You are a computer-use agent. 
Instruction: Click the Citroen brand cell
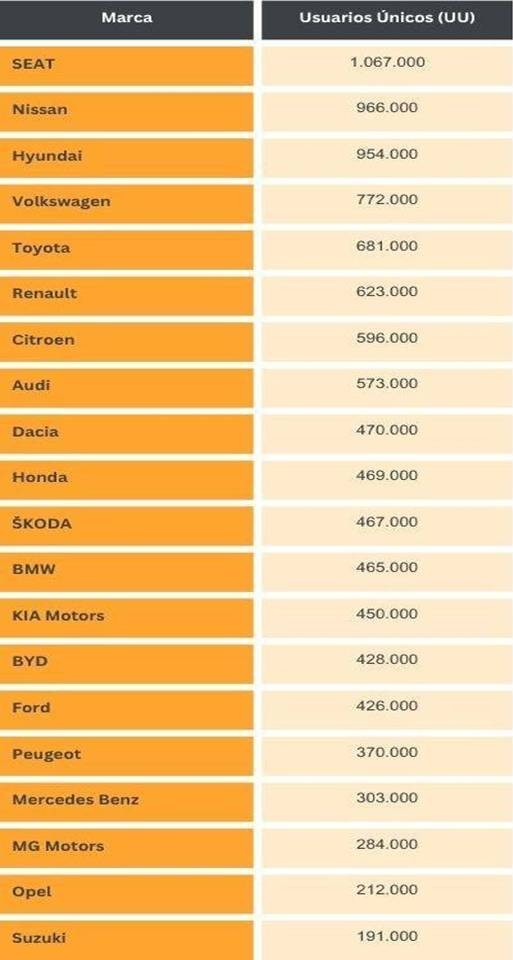(x=126, y=342)
